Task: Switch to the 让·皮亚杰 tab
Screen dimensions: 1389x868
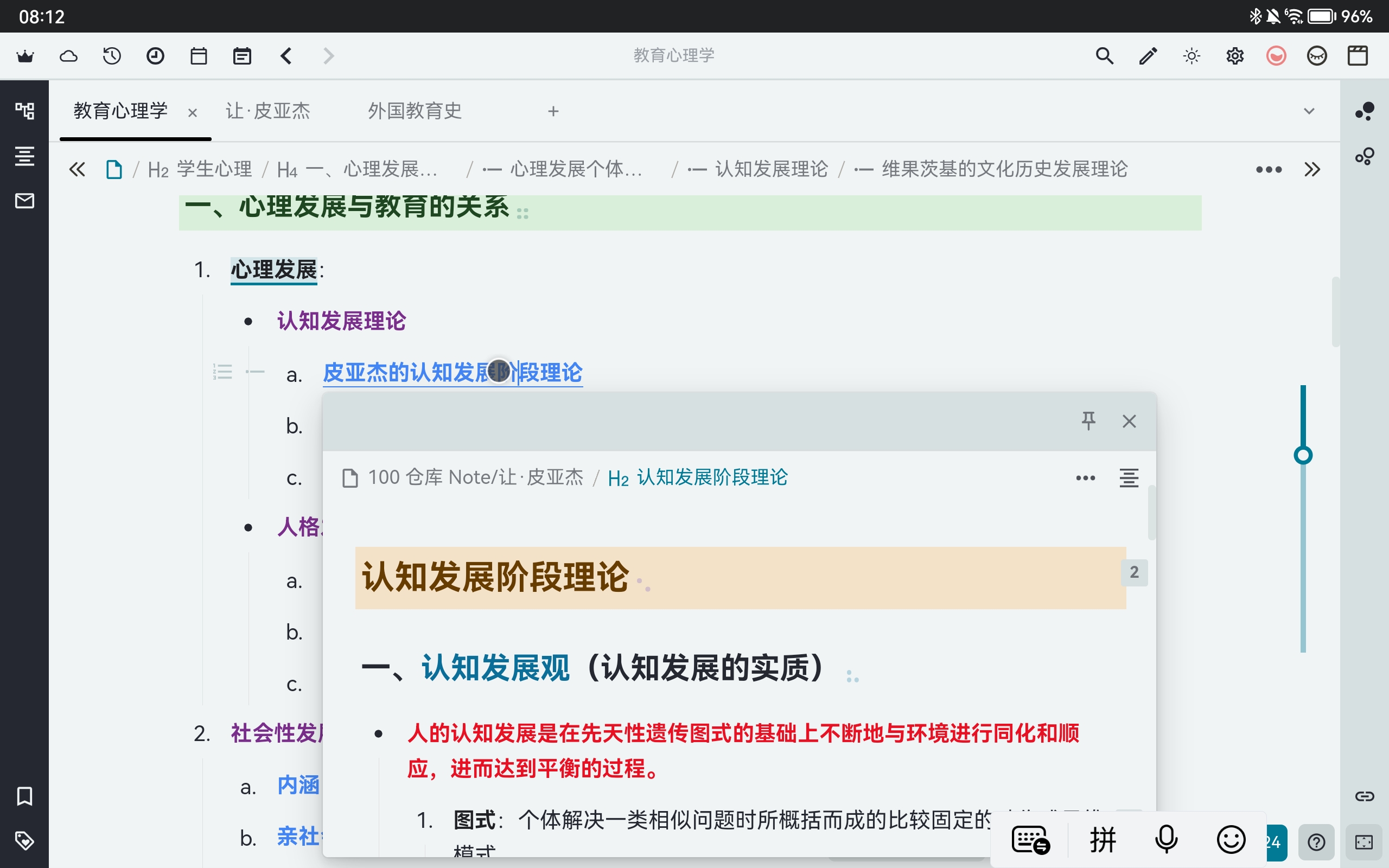Action: click(267, 111)
